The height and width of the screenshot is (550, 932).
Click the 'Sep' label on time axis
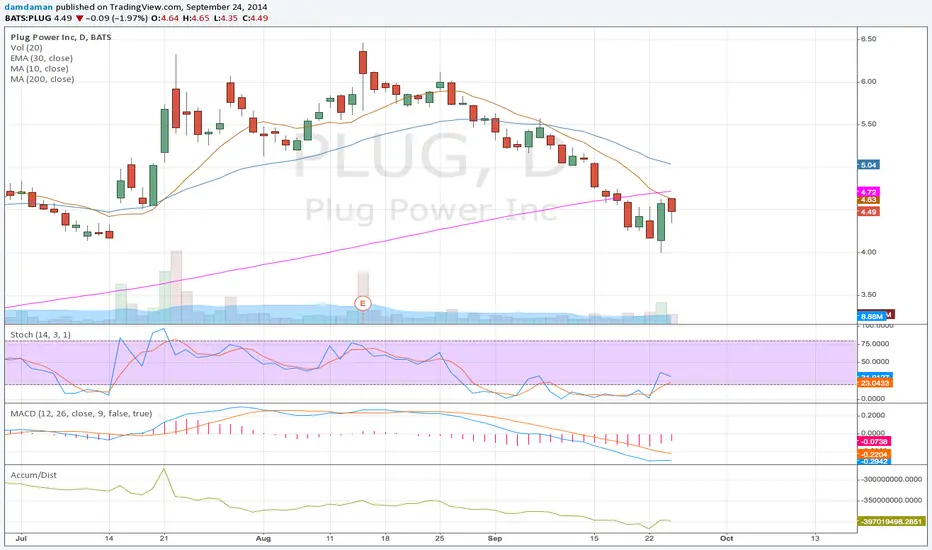(495, 538)
